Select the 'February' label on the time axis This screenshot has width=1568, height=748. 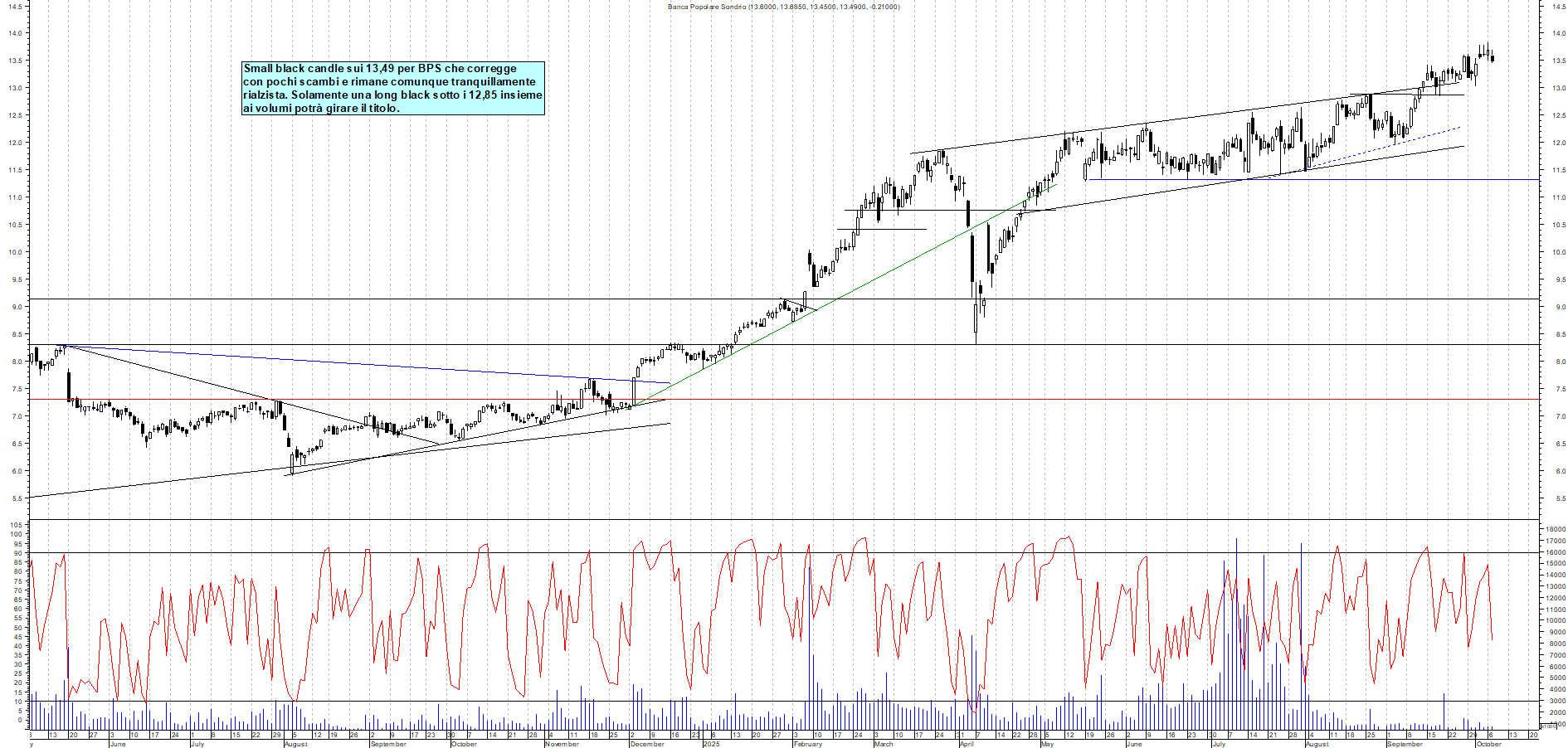pos(807,744)
